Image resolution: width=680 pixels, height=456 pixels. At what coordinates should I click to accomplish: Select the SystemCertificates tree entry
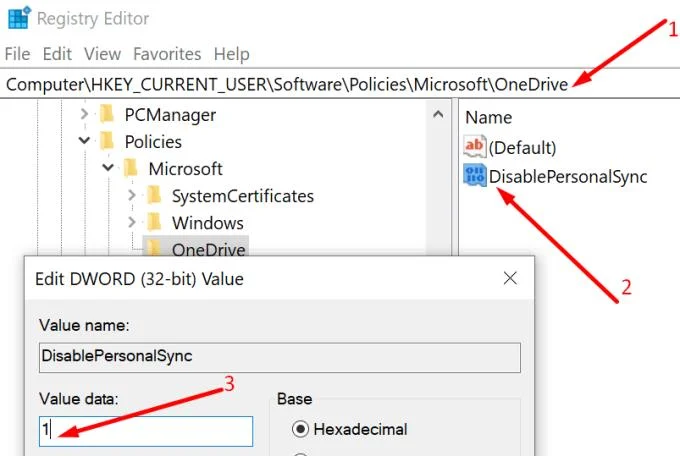click(243, 196)
